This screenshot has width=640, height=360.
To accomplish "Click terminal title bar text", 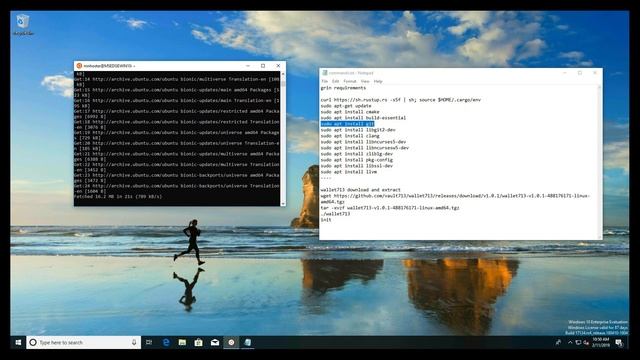I will (x=109, y=66).
